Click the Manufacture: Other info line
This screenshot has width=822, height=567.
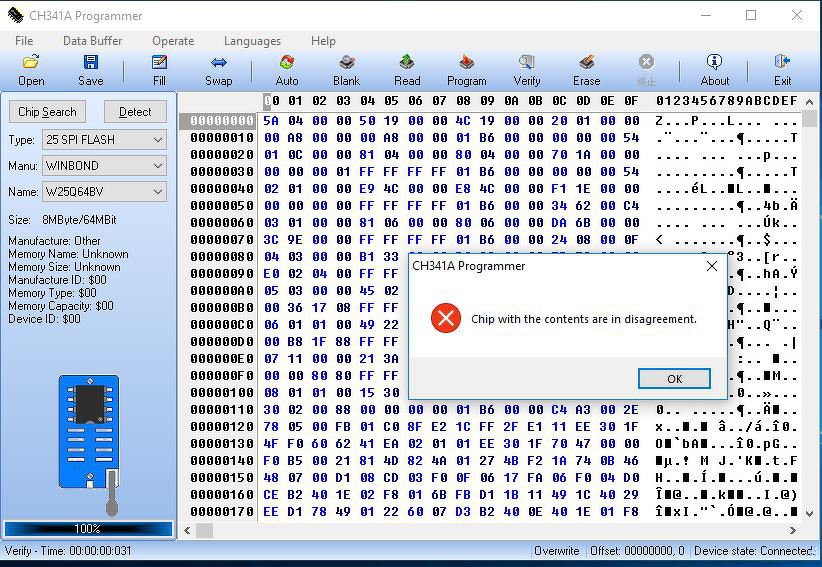54,241
